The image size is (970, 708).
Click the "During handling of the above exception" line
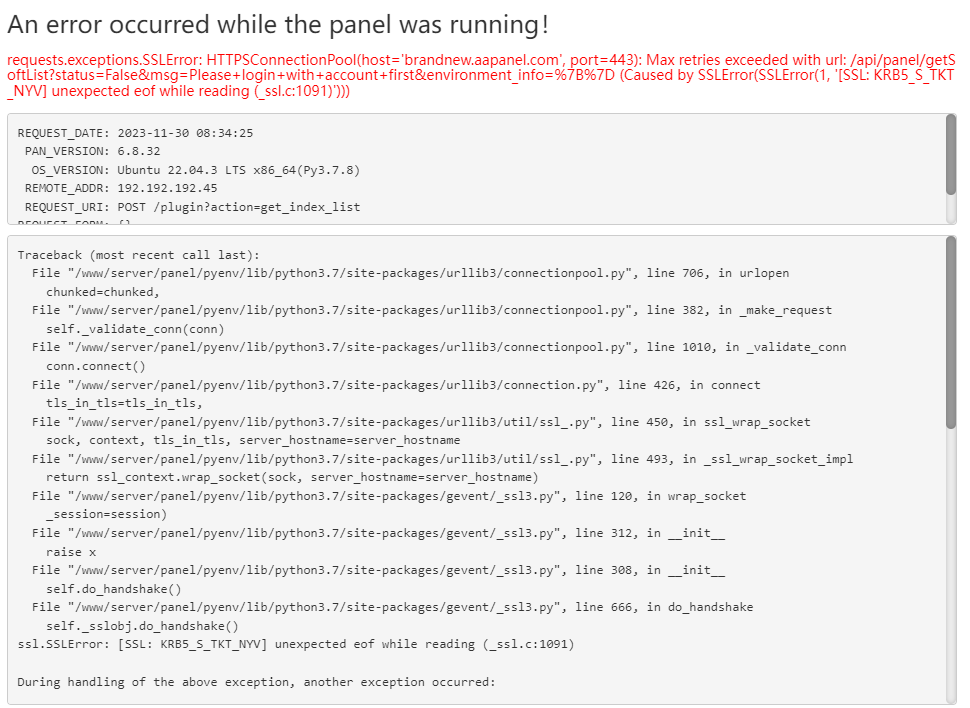pos(256,682)
